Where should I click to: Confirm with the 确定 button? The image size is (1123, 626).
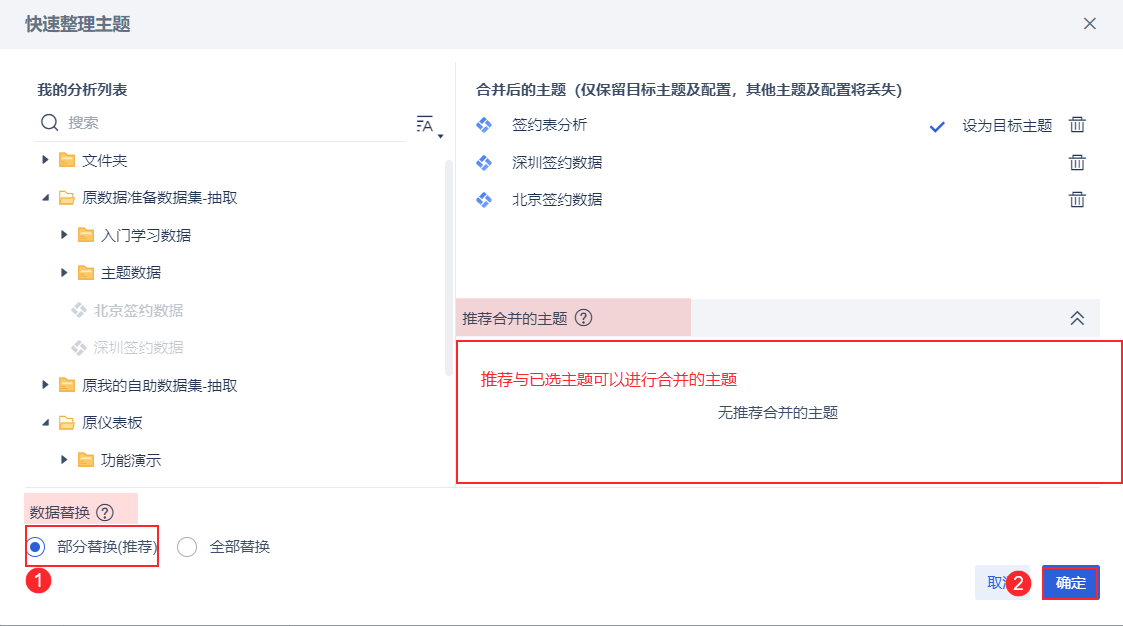[x=1070, y=582]
